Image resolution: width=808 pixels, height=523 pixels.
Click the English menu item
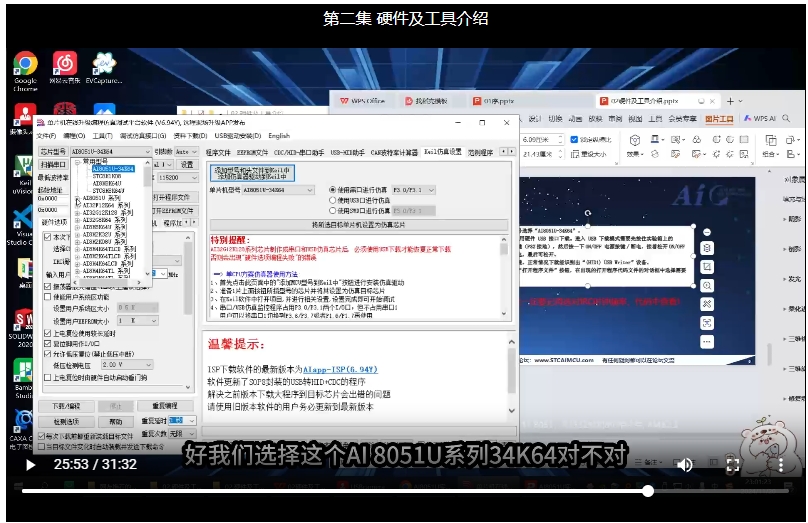click(x=279, y=136)
